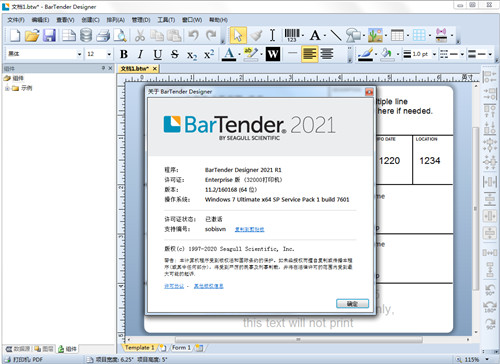
Task: Click the copy-to-clipboard link beside sobisvm
Action: pyautogui.click(x=249, y=229)
